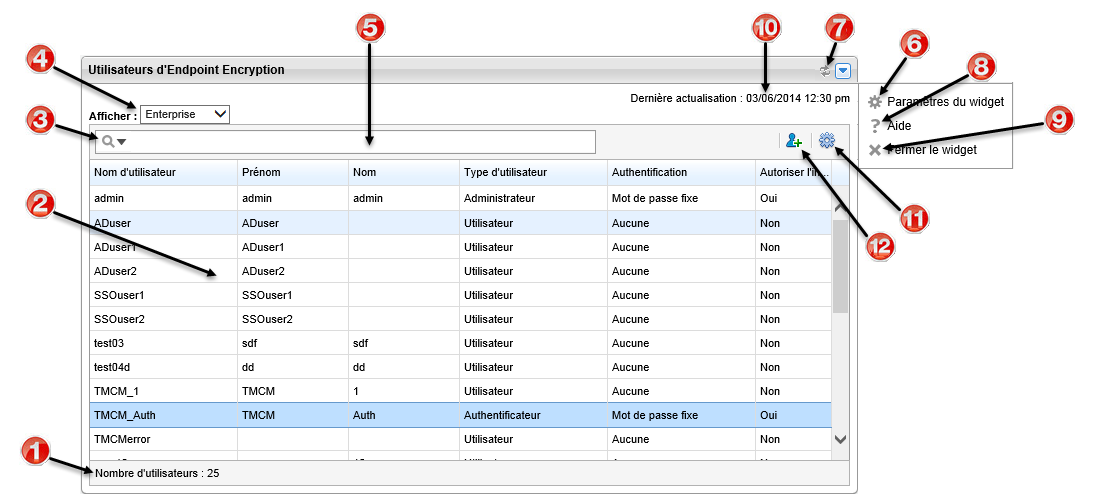Sort by Nom d'utilisateur column header

click(135, 173)
